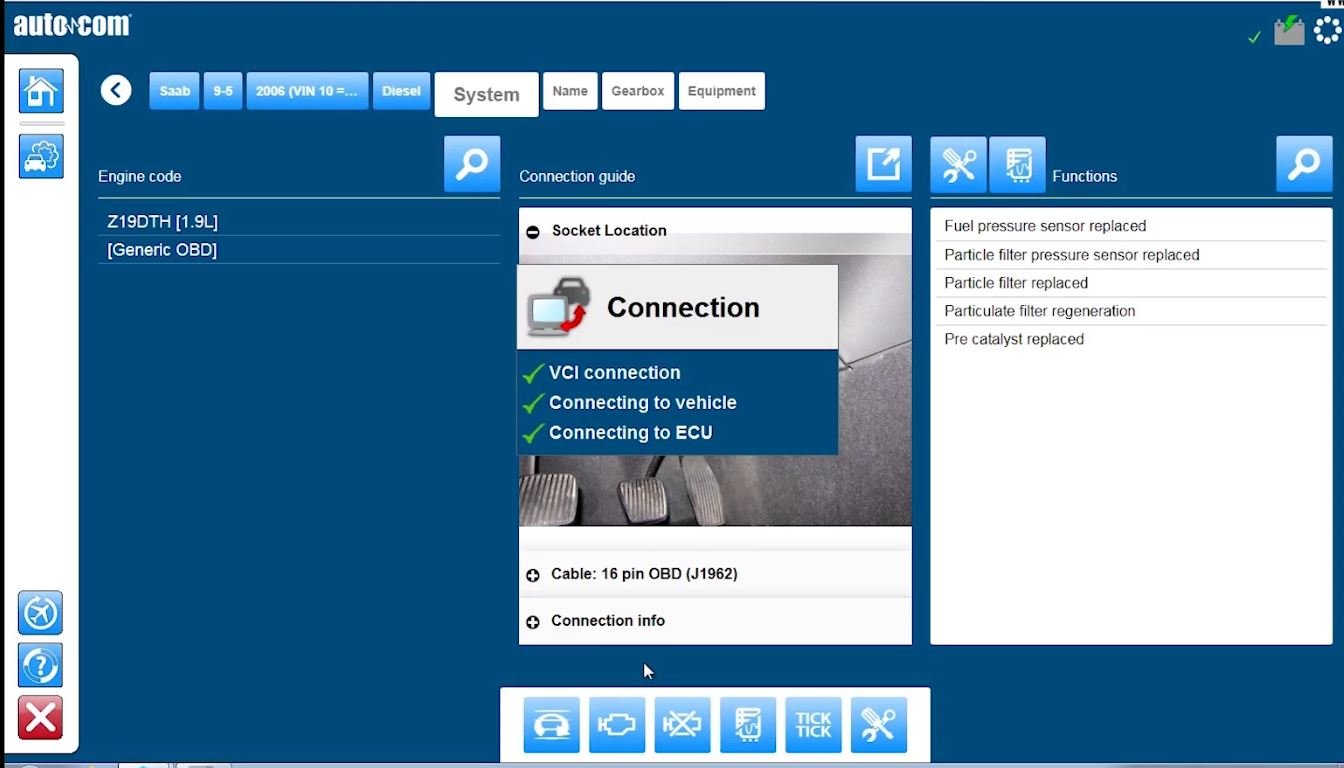Image resolution: width=1344 pixels, height=768 pixels.
Task: Search the engine code list
Action: [x=472, y=164]
